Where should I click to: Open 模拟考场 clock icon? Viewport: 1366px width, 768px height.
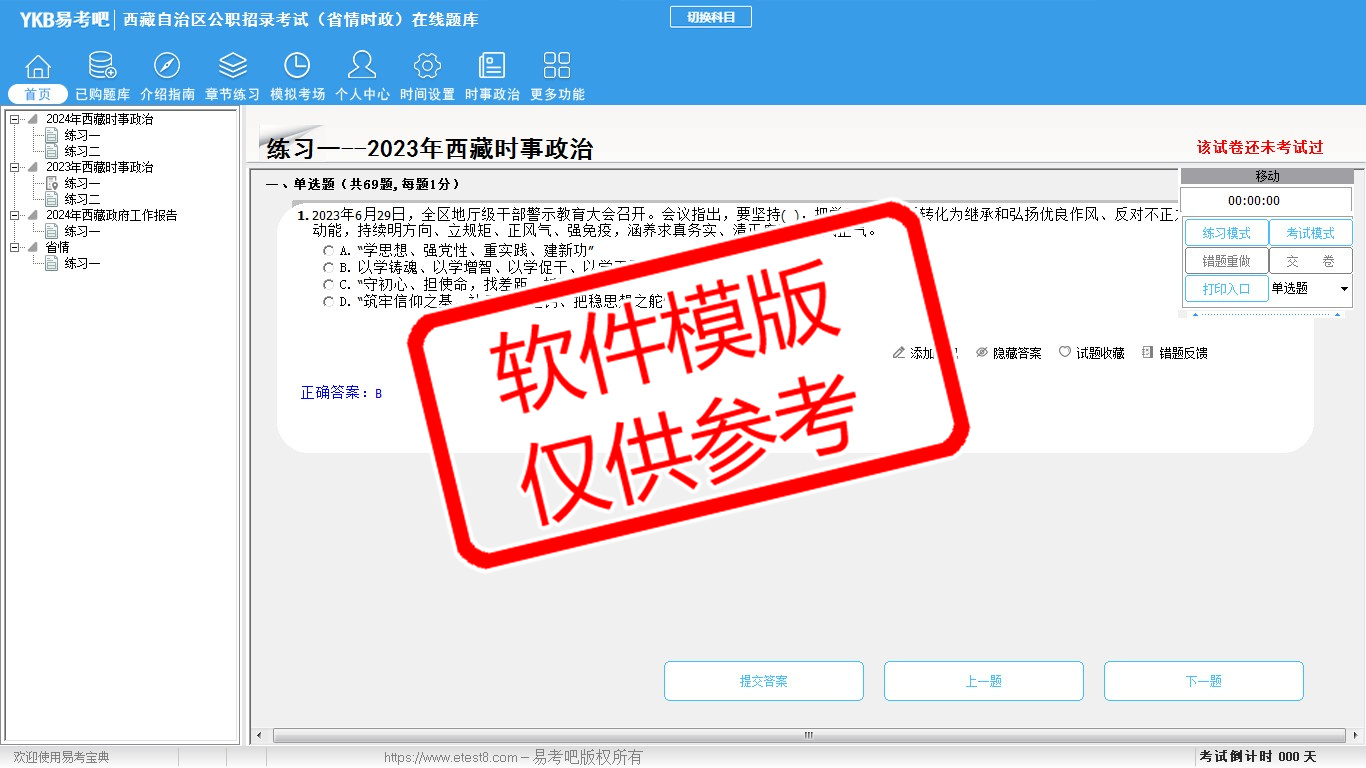(297, 66)
